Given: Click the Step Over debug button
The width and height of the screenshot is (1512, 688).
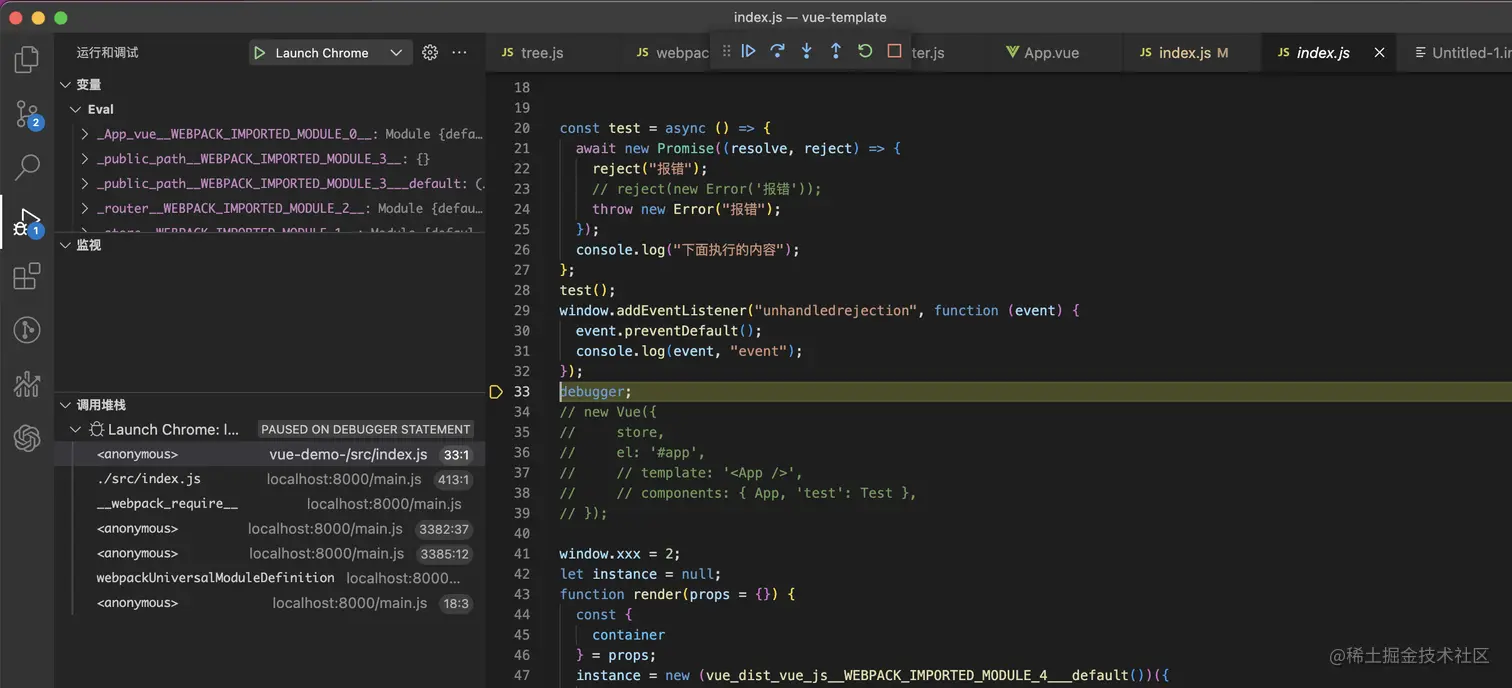Looking at the screenshot, I should 777,51.
